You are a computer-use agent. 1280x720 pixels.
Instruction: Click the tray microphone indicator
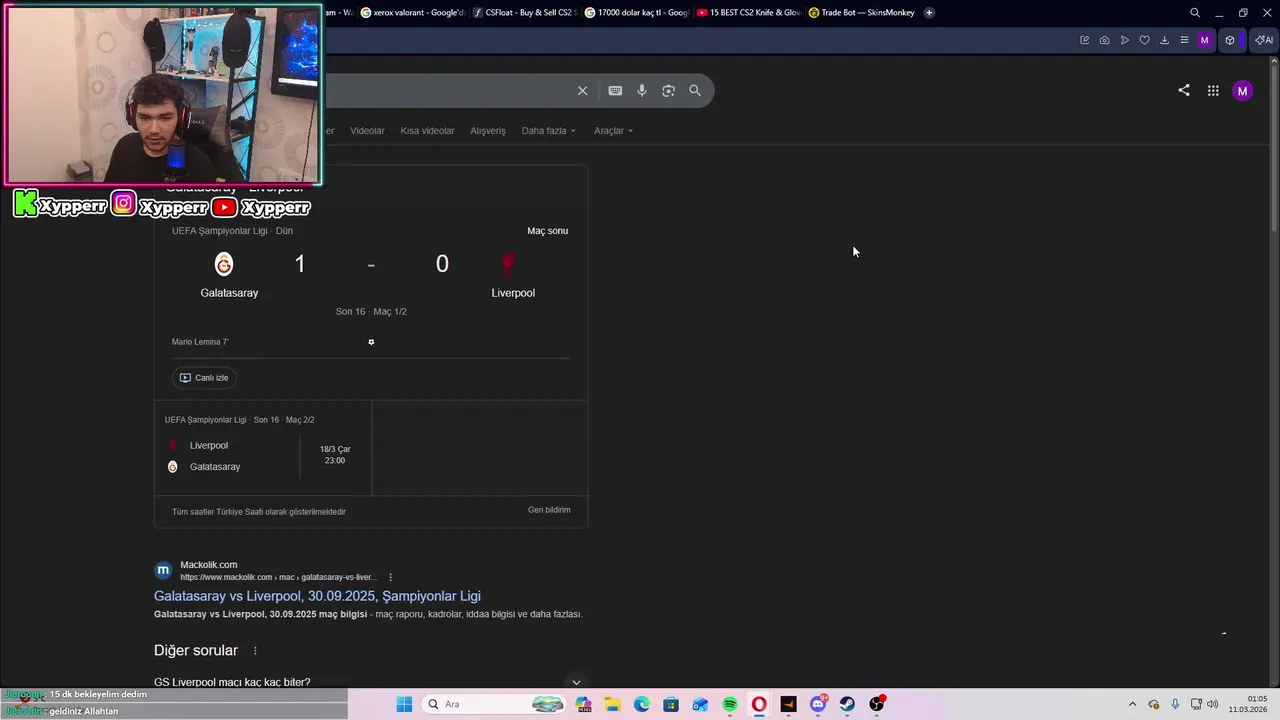1175,704
